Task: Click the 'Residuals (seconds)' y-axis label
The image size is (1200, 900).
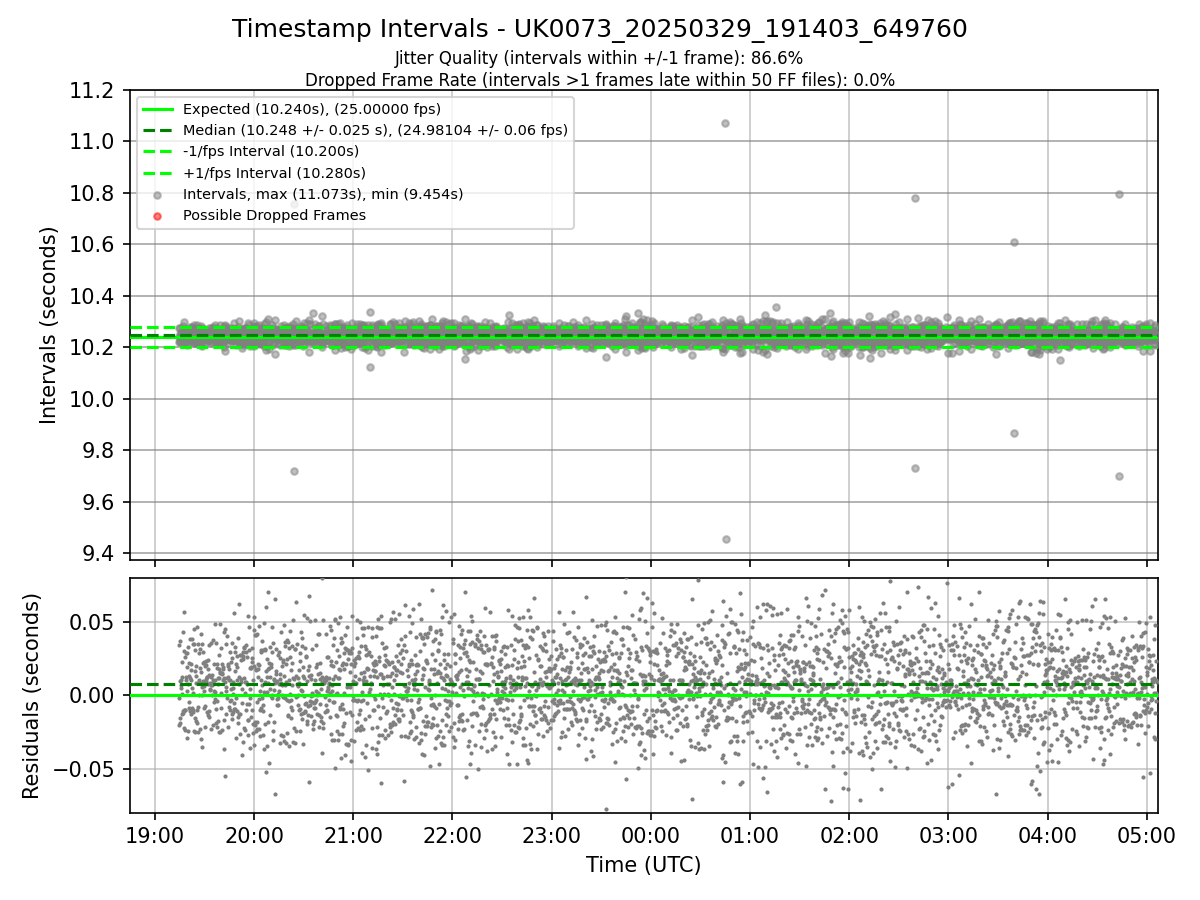Action: coord(32,696)
